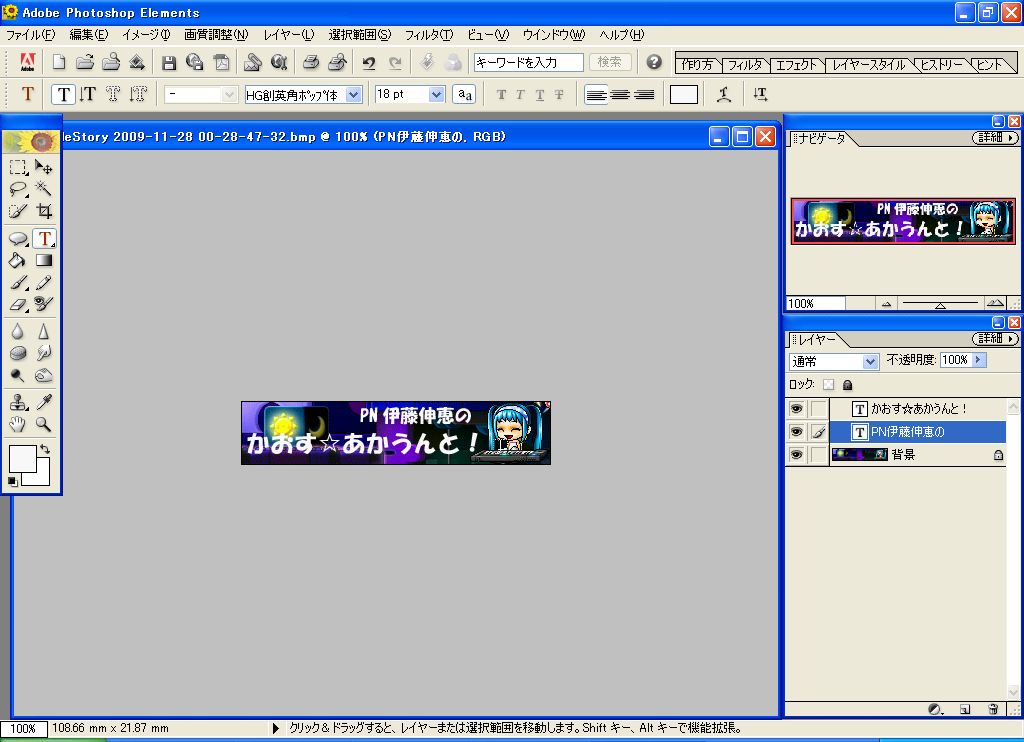This screenshot has width=1024, height=742.
Task: Select the Dodge tool
Action: coord(18,375)
